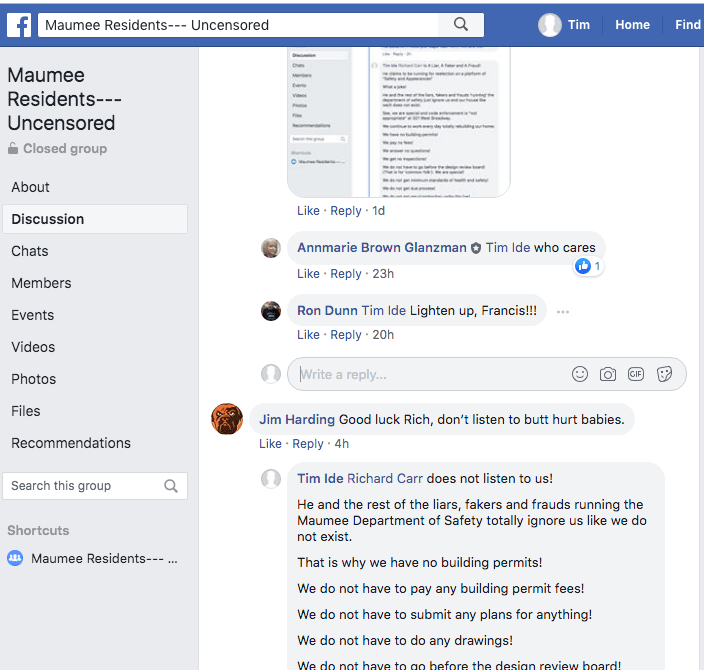Switch to the Discussion tab
704x670 pixels.
(47, 219)
